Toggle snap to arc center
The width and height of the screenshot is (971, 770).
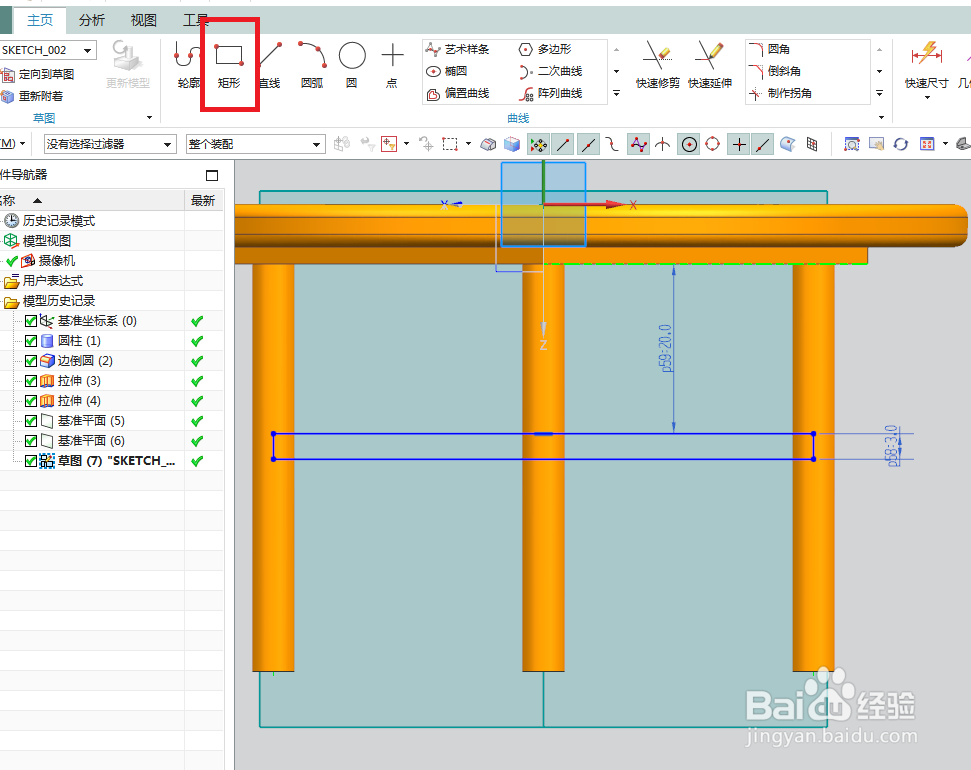tap(689, 144)
